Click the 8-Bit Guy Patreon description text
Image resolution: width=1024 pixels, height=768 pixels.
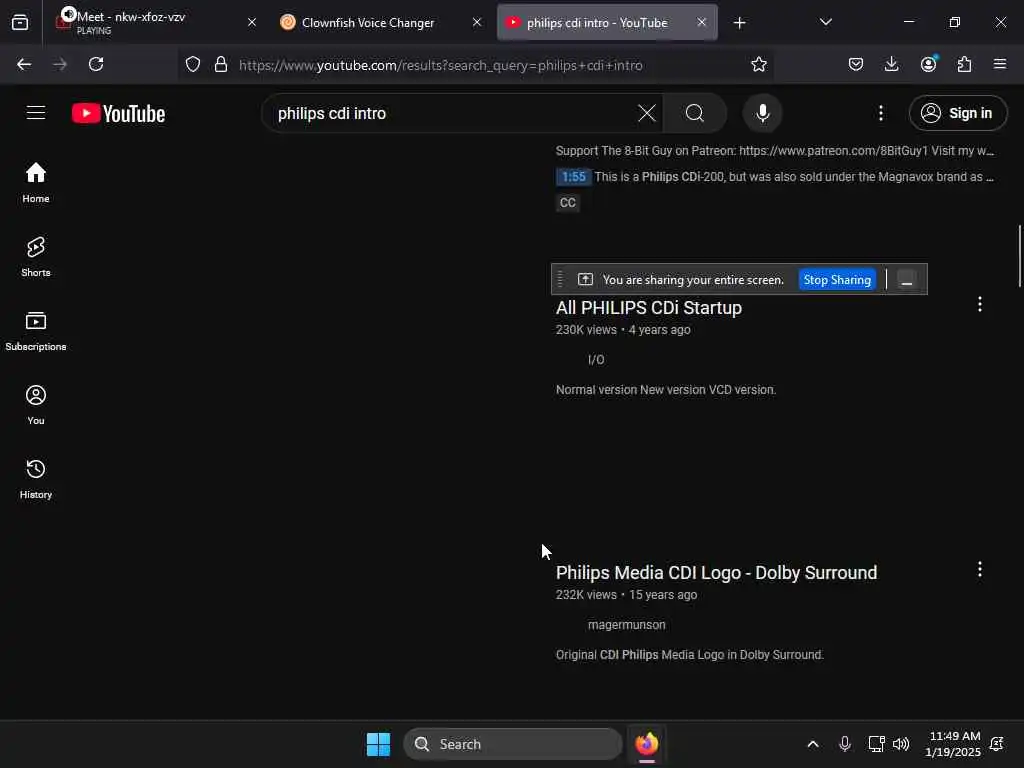click(775, 151)
